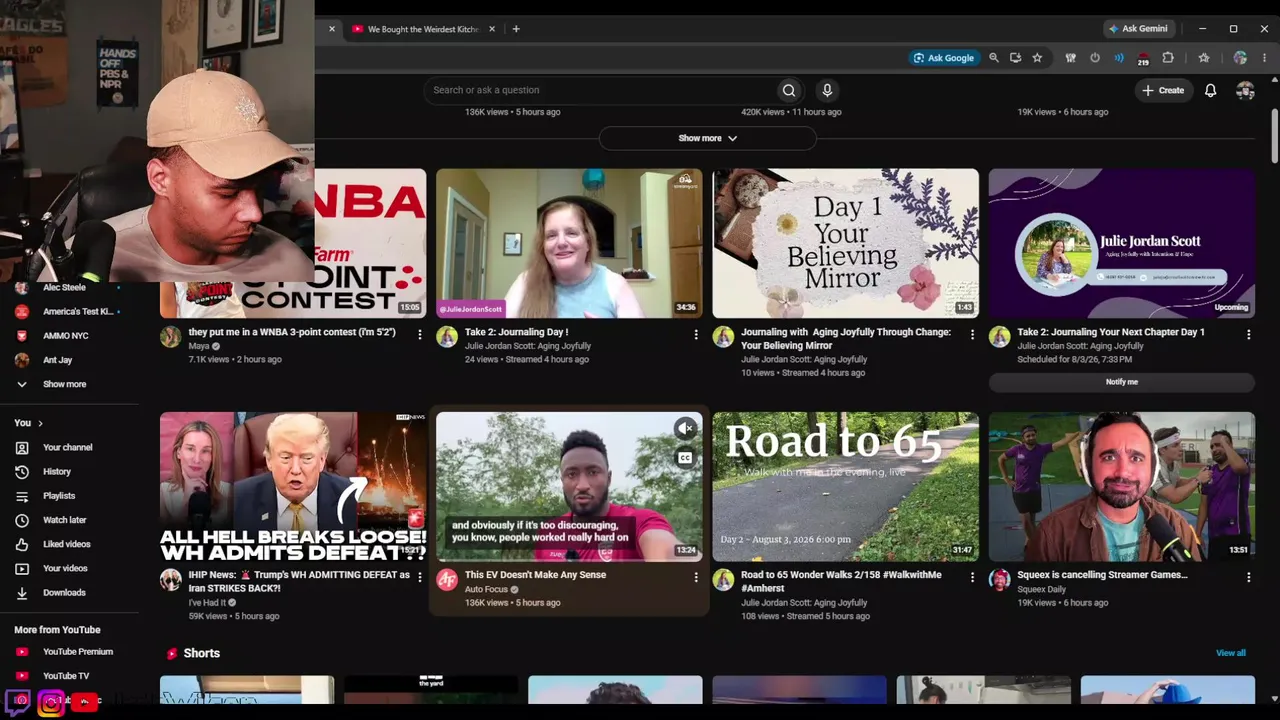Click the Create button
The width and height of the screenshot is (1280, 720).
(1163, 90)
